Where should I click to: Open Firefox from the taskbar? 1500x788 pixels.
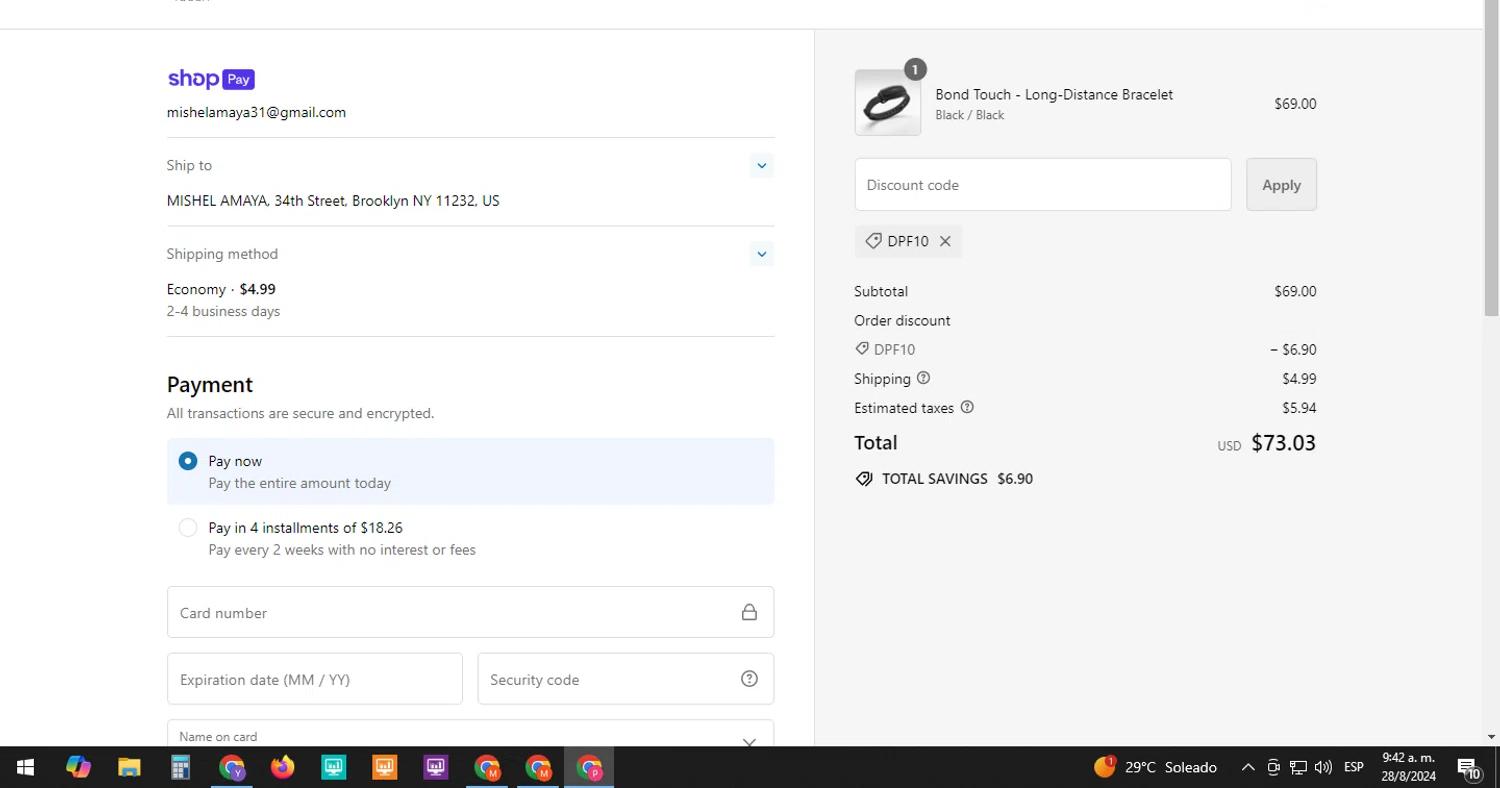click(283, 767)
